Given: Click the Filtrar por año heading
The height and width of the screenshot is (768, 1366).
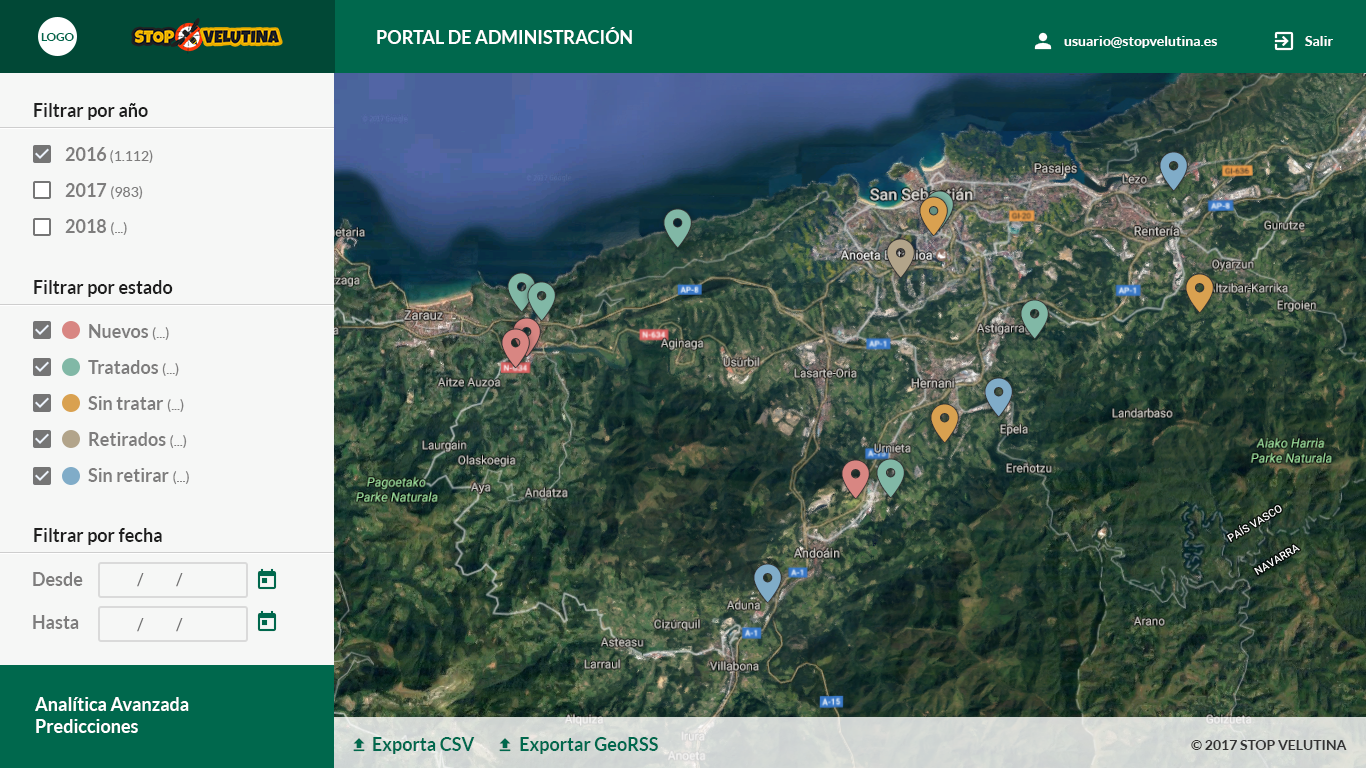Looking at the screenshot, I should pos(90,110).
